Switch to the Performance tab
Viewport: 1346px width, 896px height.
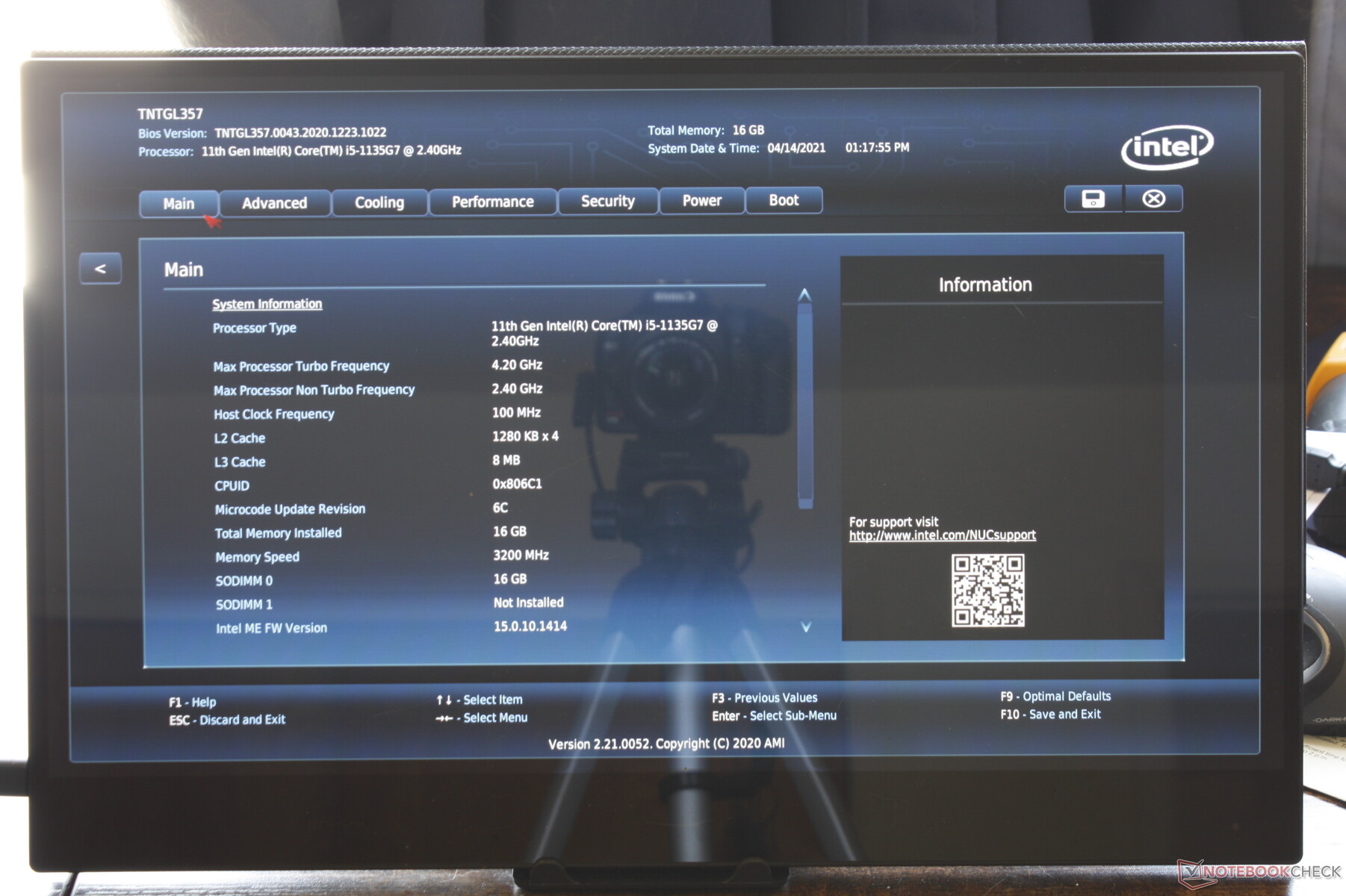493,202
